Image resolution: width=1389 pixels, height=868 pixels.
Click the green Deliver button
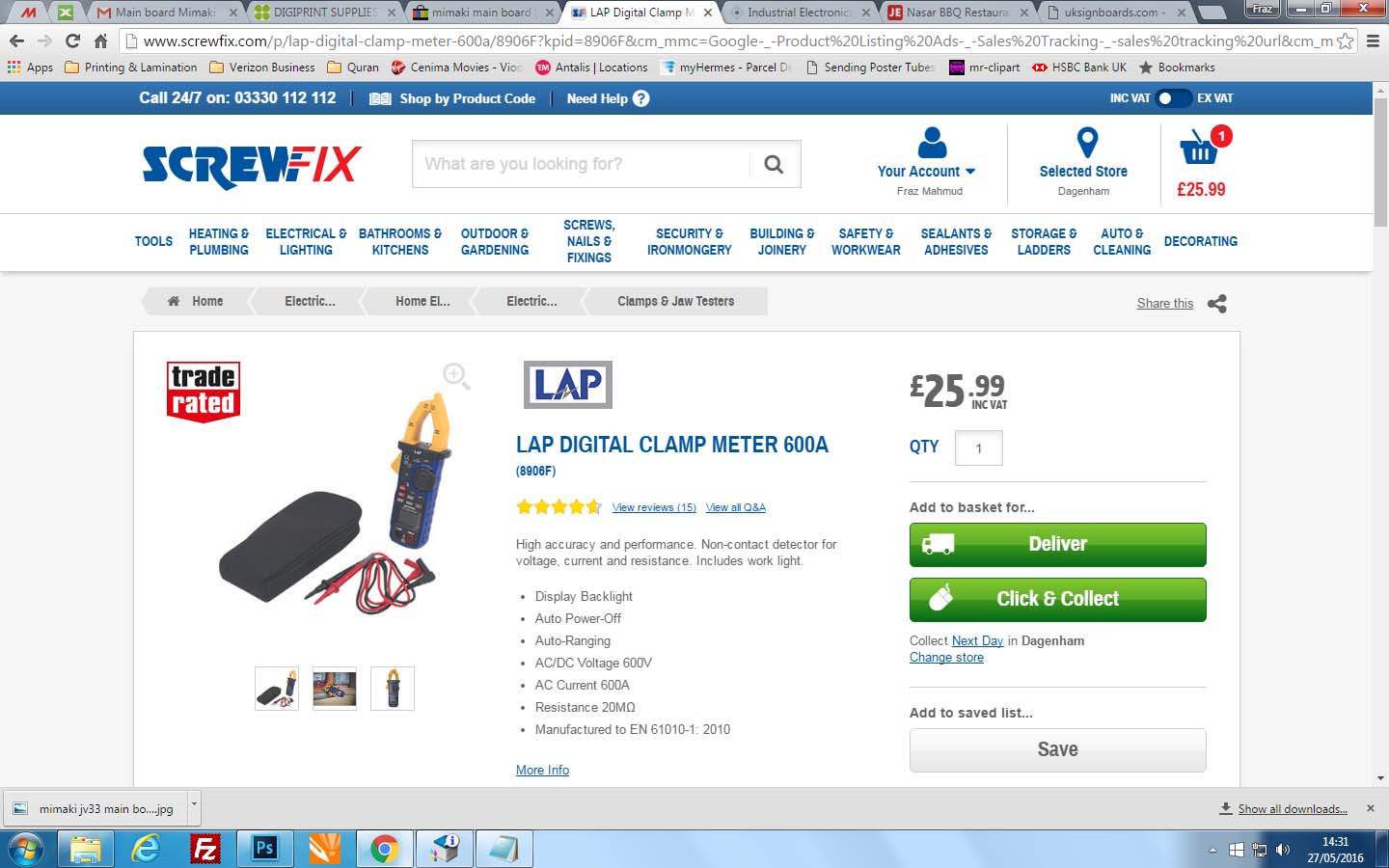[1057, 545]
